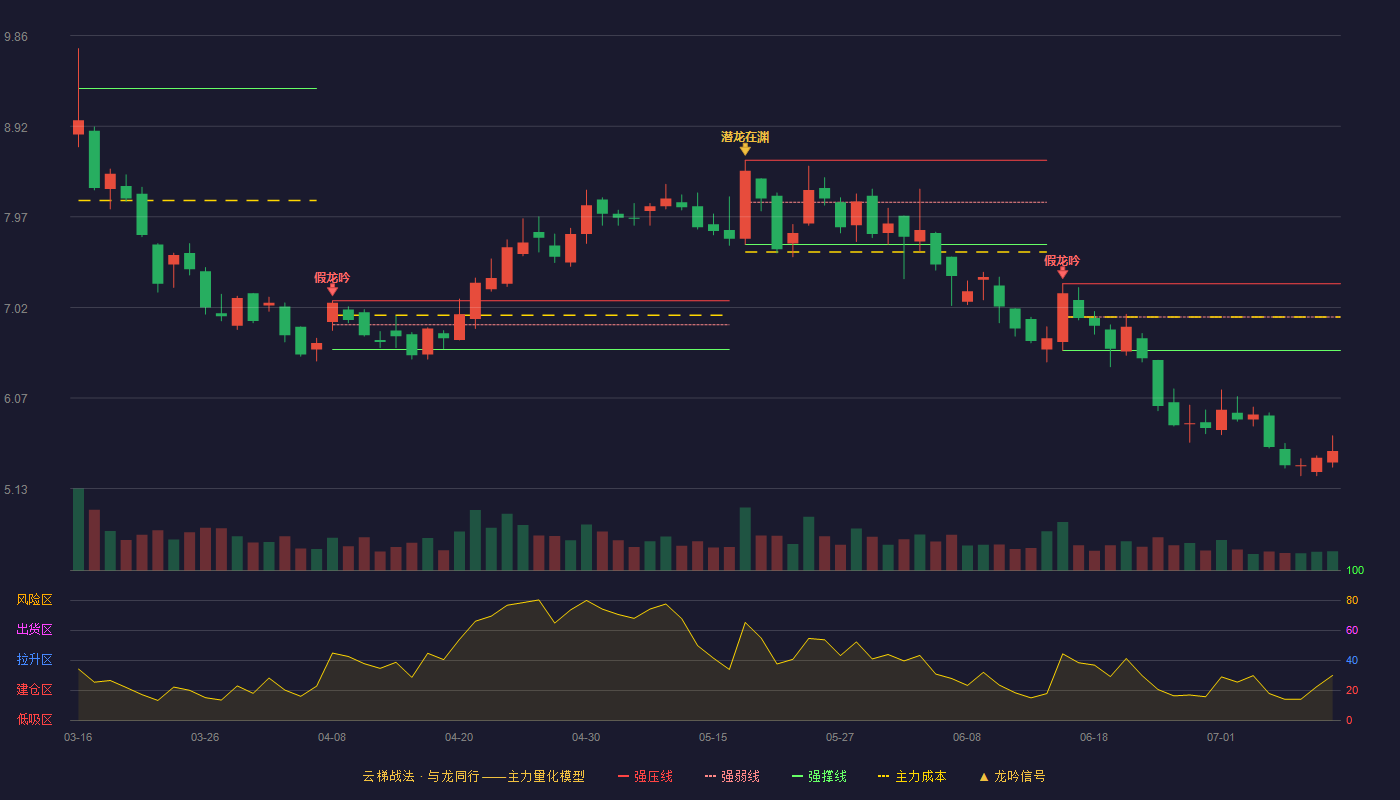
Task: Click the 6.07 price axis label
Action: (x=16, y=399)
